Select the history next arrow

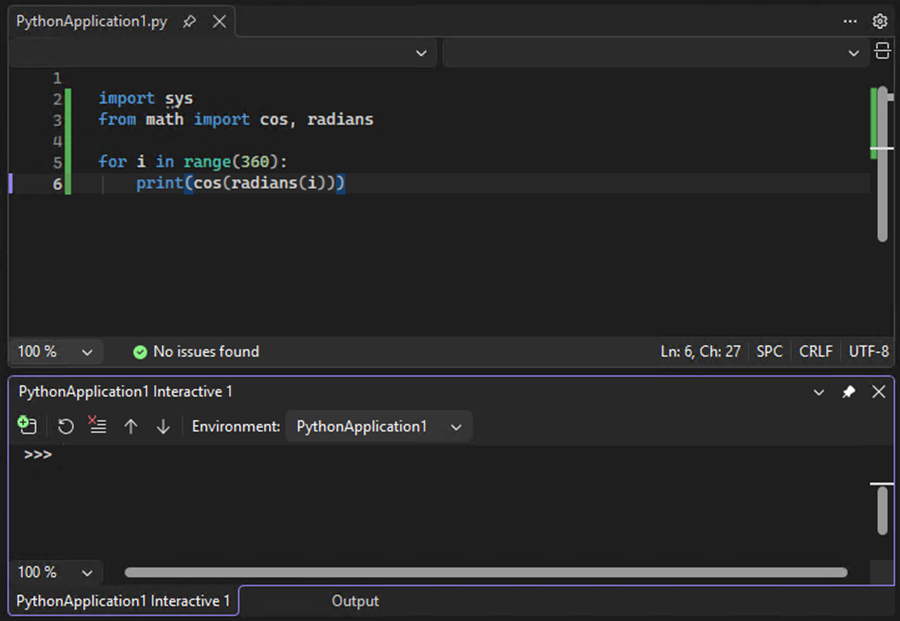pyautogui.click(x=163, y=426)
